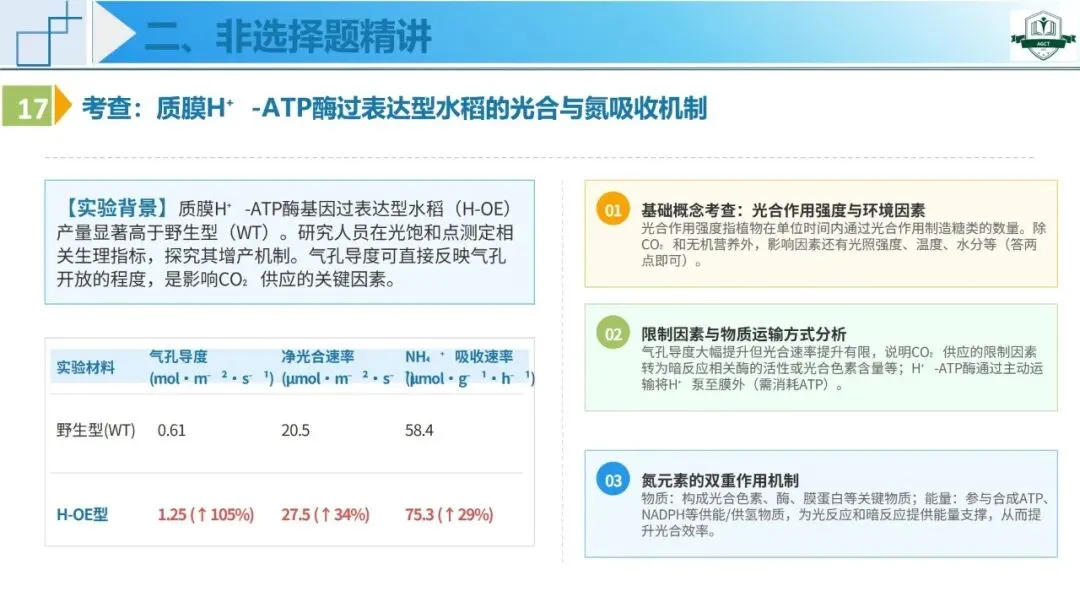Screen dimensions: 1080x608
Task: Click heading 氮元素的双重作用机制
Action: click(x=720, y=480)
